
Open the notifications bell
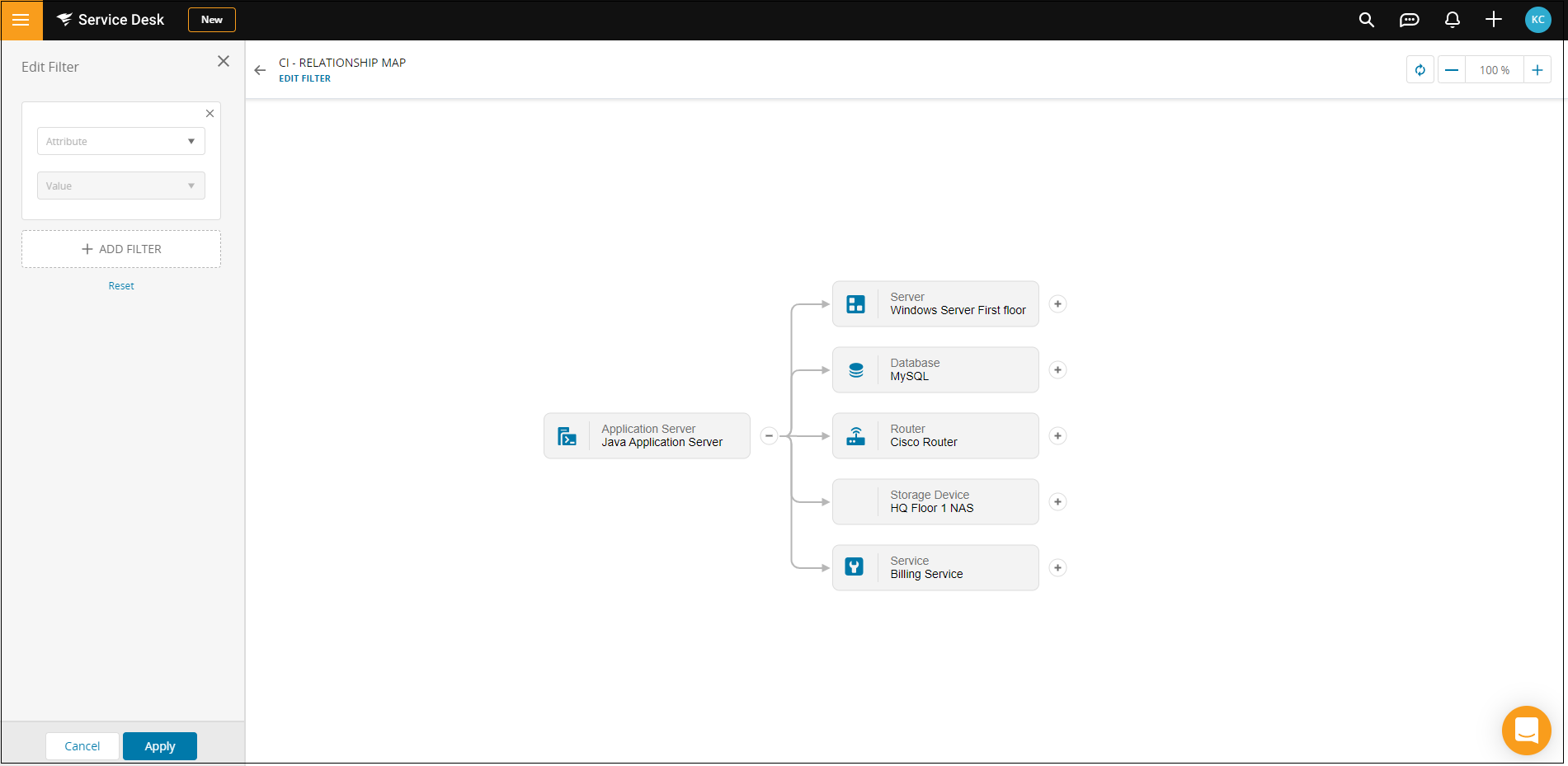coord(1452,20)
